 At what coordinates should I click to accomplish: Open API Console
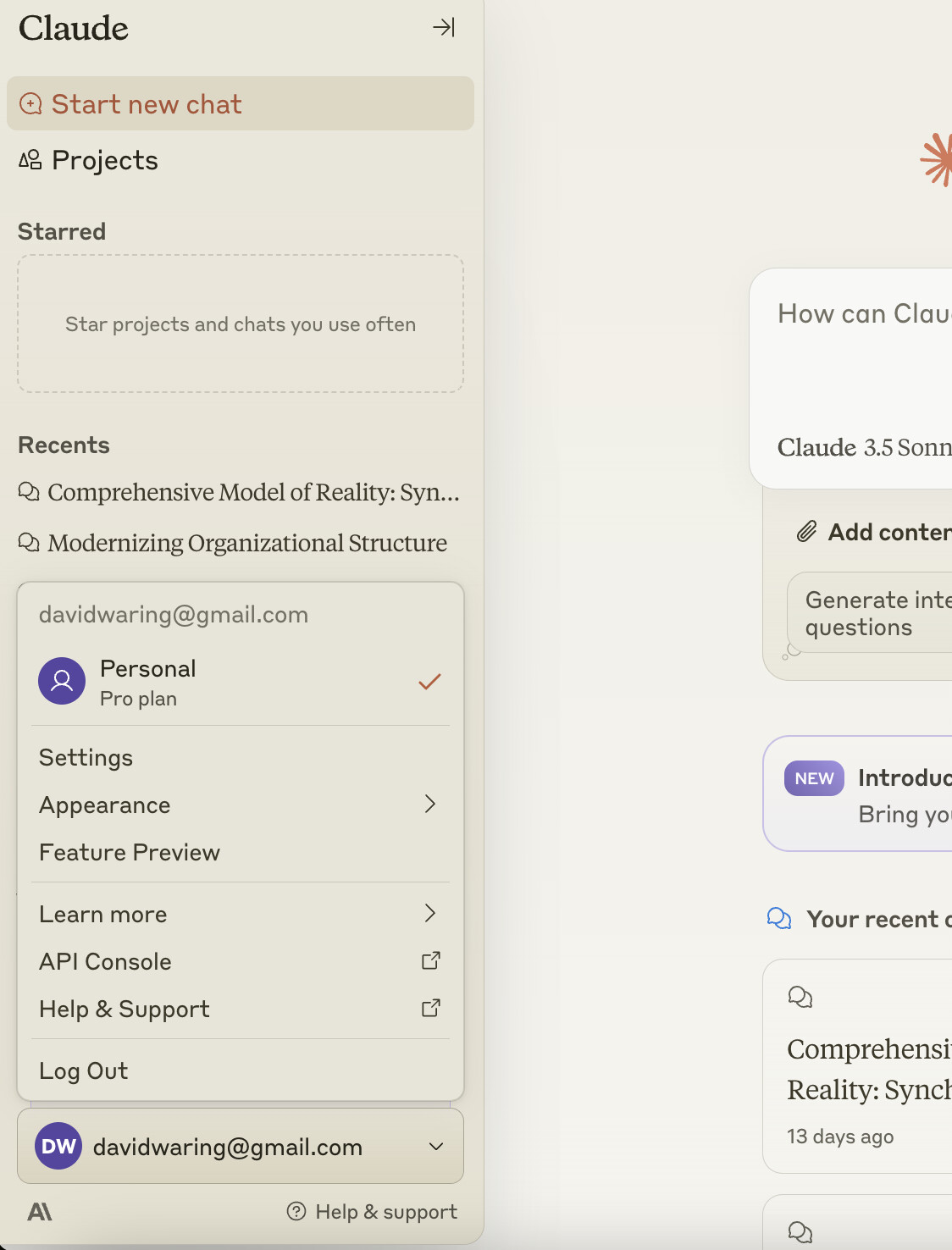tap(241, 961)
